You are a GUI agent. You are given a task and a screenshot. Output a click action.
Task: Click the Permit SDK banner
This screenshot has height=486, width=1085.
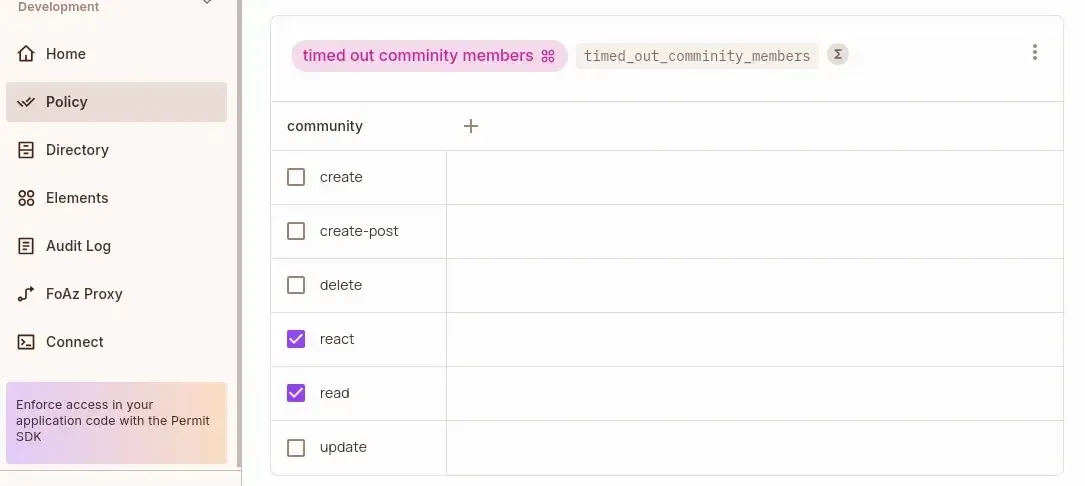coord(116,422)
